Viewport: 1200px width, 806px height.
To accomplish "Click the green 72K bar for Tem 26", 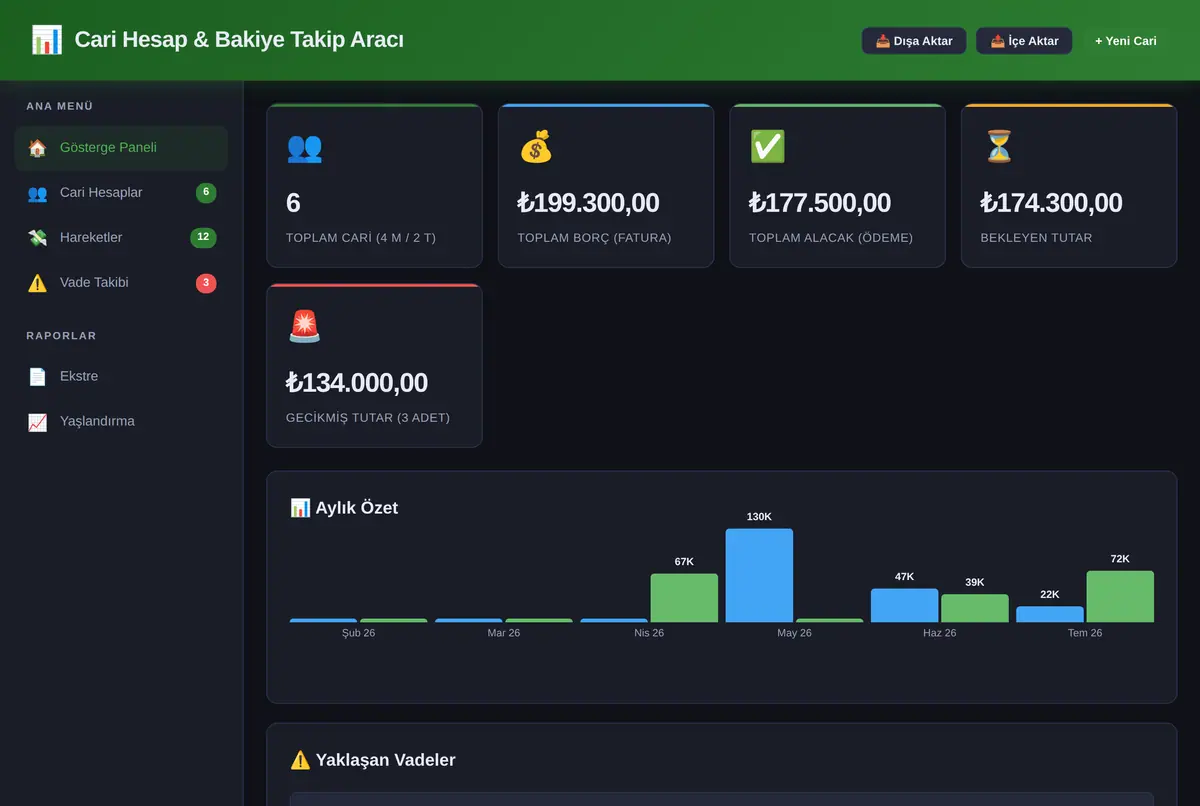I will (x=1120, y=597).
